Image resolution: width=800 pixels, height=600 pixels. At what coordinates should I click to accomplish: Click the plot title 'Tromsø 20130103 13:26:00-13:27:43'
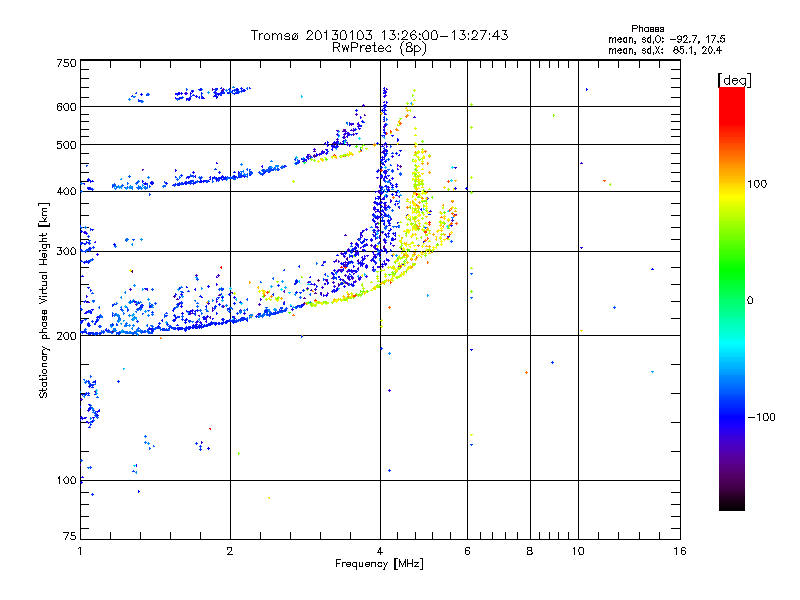tap(379, 35)
